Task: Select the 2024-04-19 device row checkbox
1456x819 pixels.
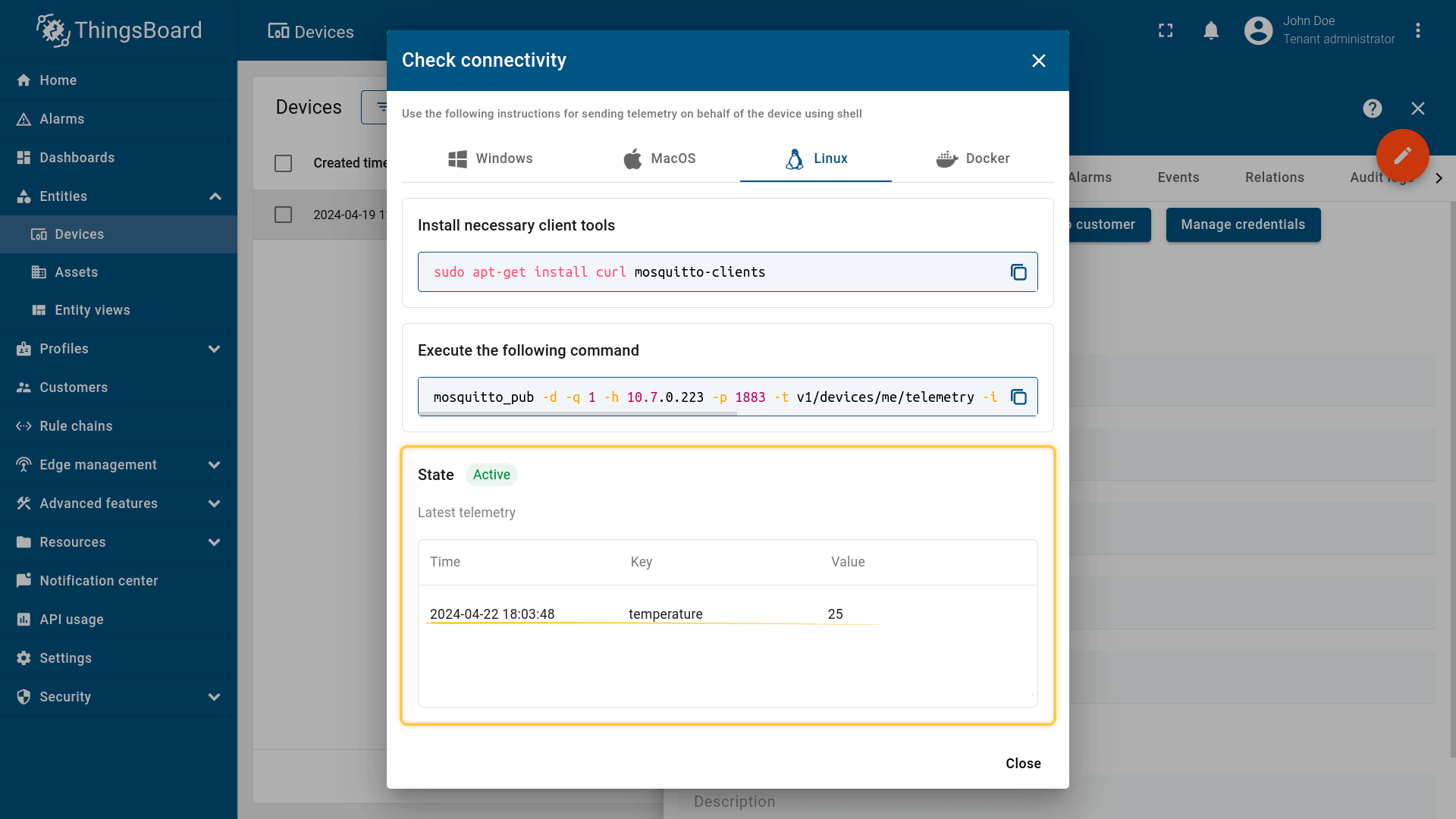Action: coord(283,215)
